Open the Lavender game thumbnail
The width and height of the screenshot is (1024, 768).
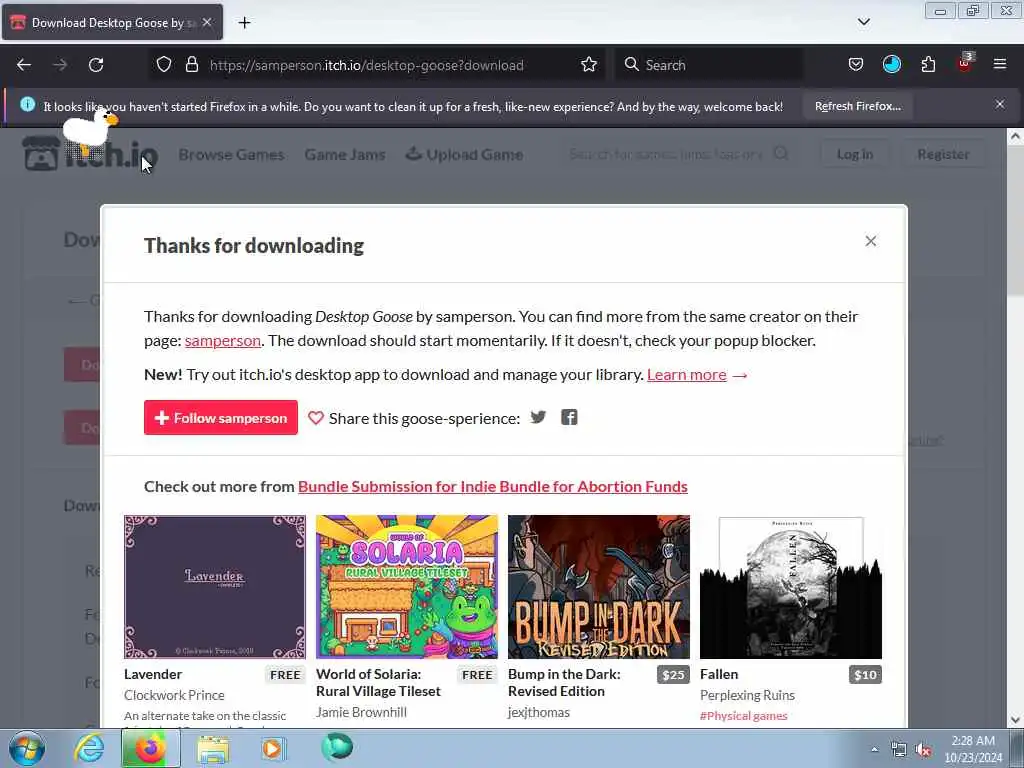coord(215,586)
